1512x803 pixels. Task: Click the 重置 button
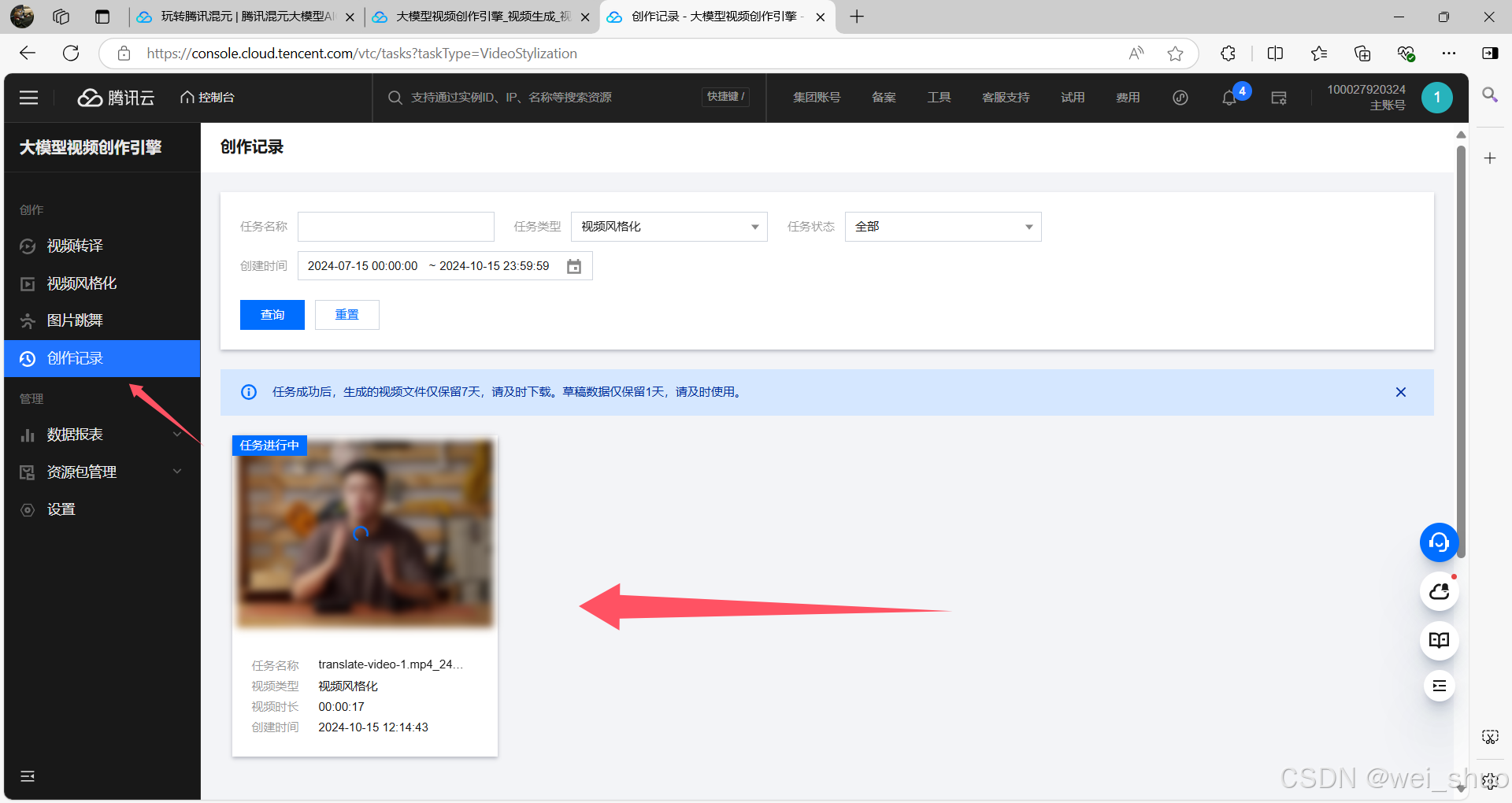[x=346, y=315]
